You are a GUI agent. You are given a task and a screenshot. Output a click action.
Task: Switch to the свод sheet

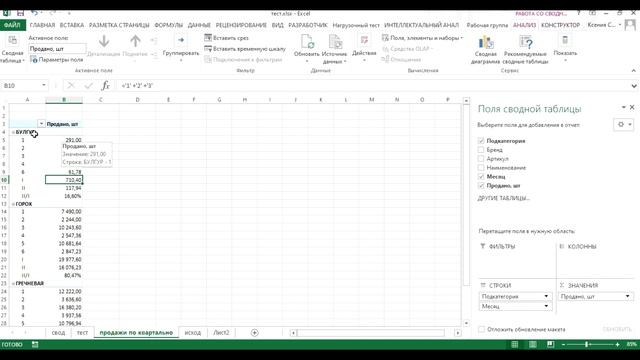coord(58,333)
